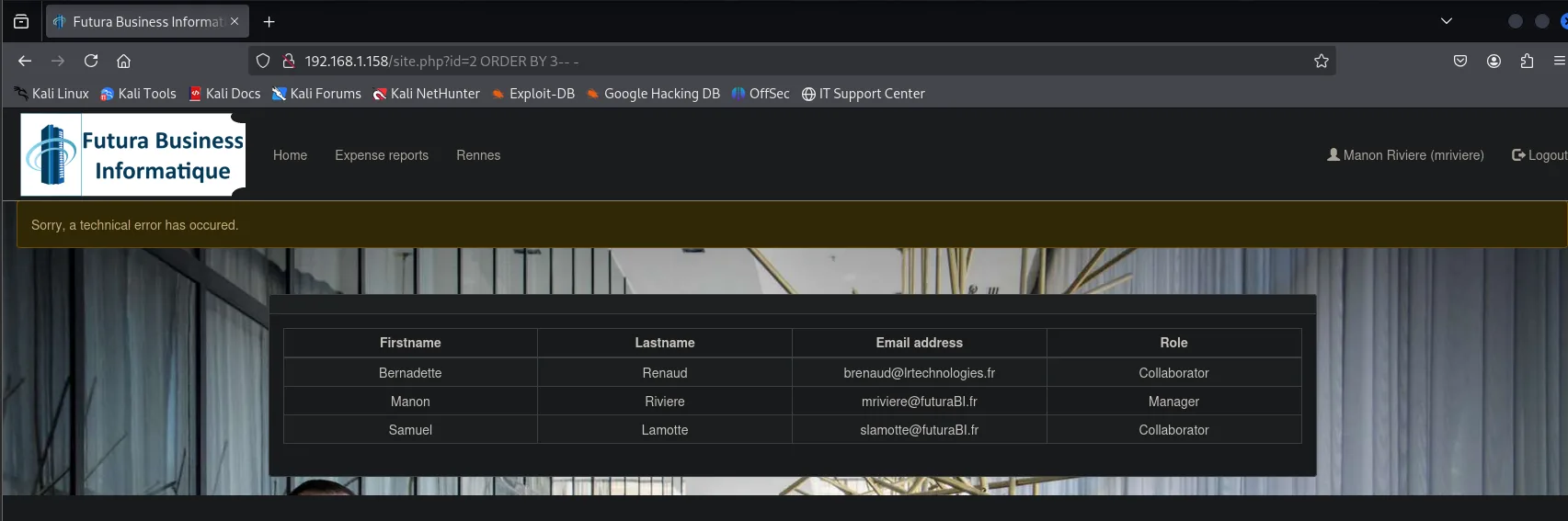Open the Kali Docs bookmark
Image resolution: width=1568 pixels, height=521 pixels.
pyautogui.click(x=224, y=94)
